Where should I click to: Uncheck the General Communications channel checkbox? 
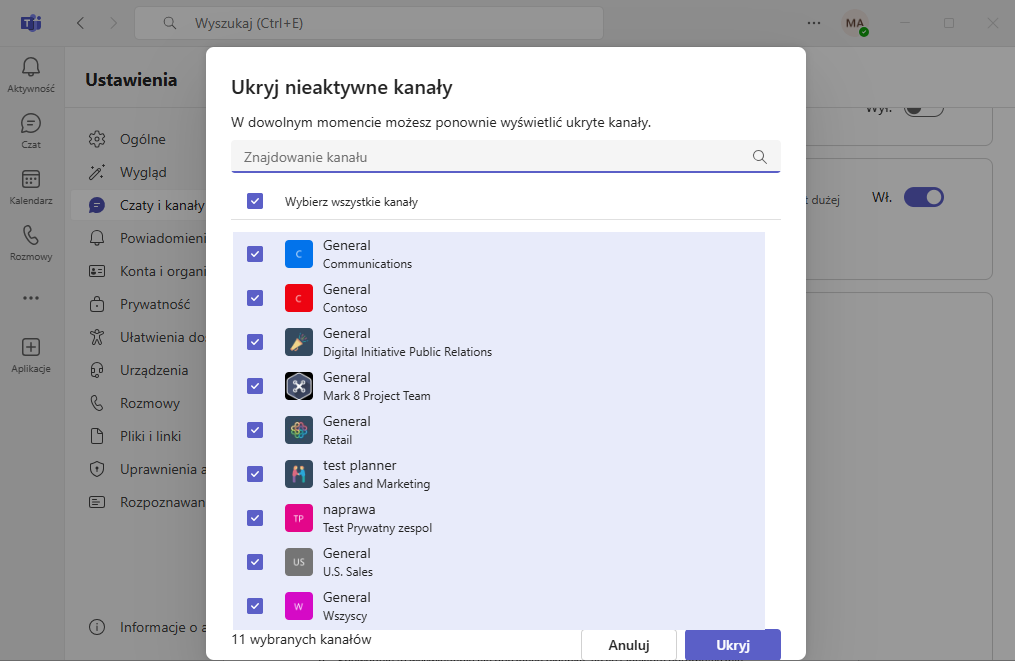[255, 254]
